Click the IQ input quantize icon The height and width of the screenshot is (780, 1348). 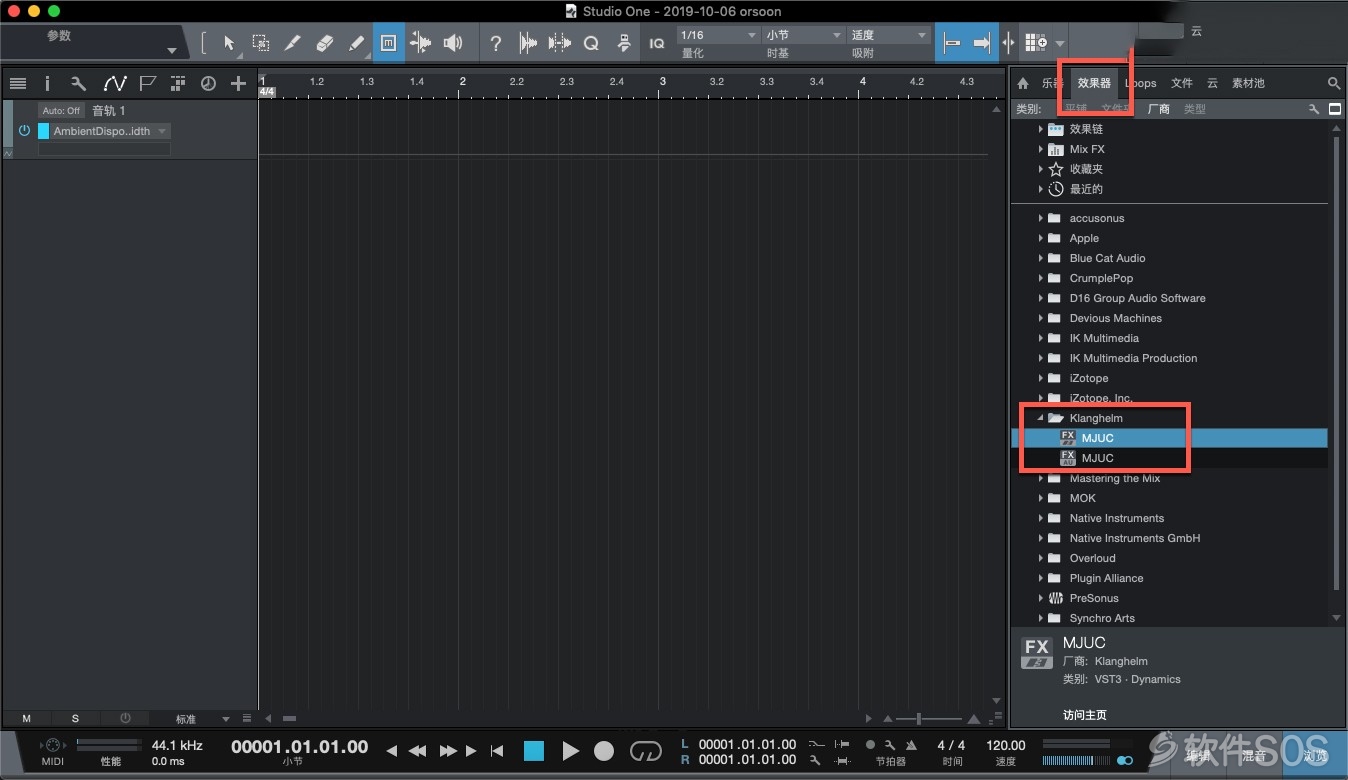click(x=656, y=43)
